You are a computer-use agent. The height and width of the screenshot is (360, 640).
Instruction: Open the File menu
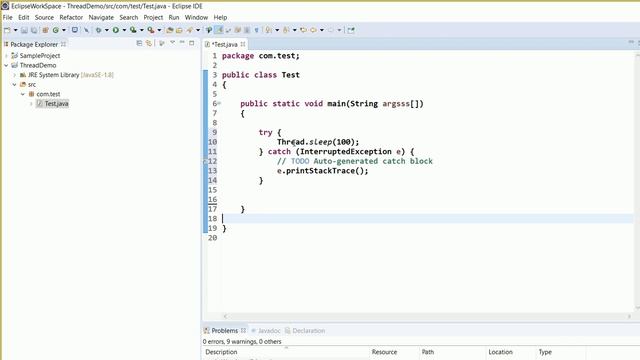click(7, 17)
